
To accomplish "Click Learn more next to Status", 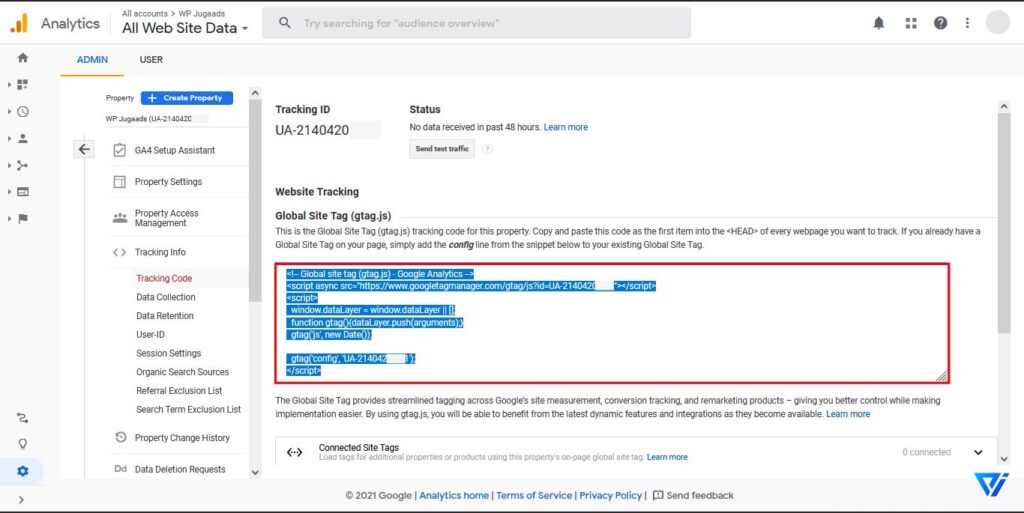I will (566, 127).
